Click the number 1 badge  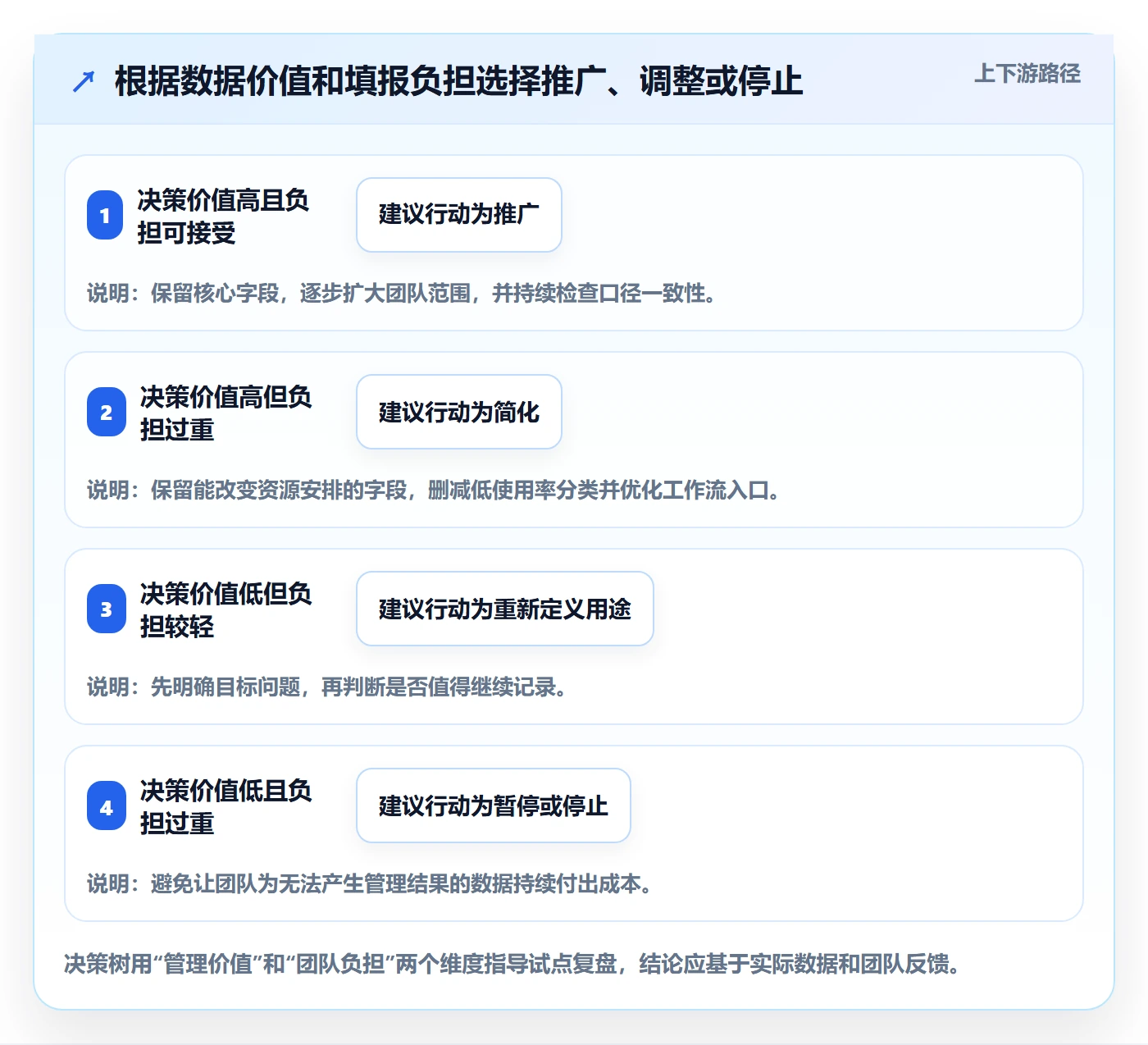[105, 216]
